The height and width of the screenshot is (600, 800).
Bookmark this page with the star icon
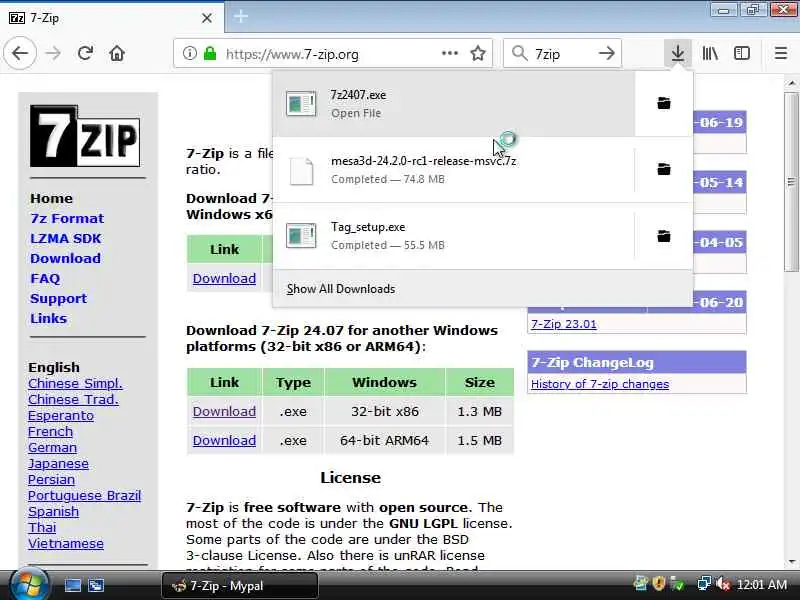pos(478,53)
